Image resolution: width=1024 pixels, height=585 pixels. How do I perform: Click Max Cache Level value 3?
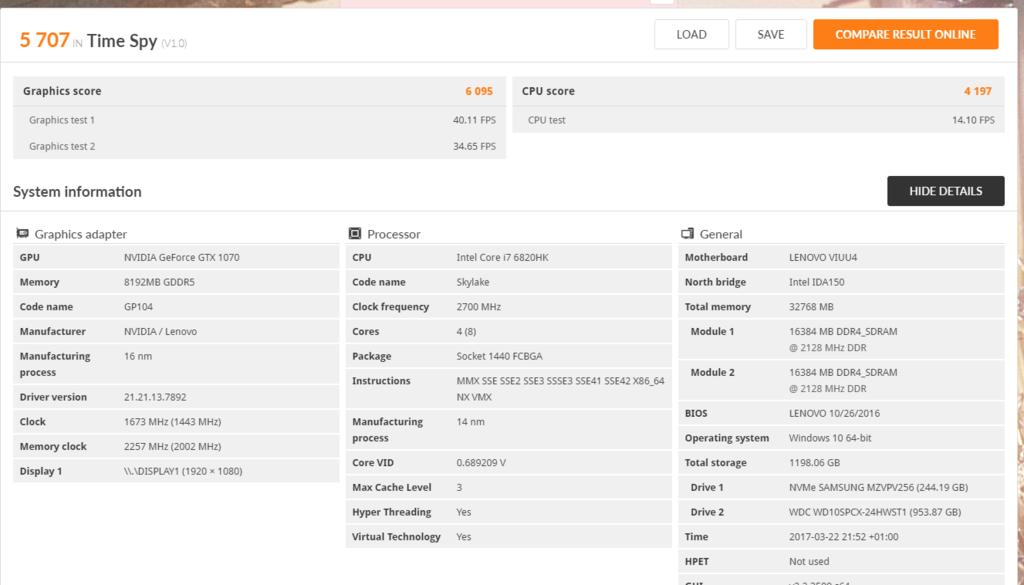point(459,488)
